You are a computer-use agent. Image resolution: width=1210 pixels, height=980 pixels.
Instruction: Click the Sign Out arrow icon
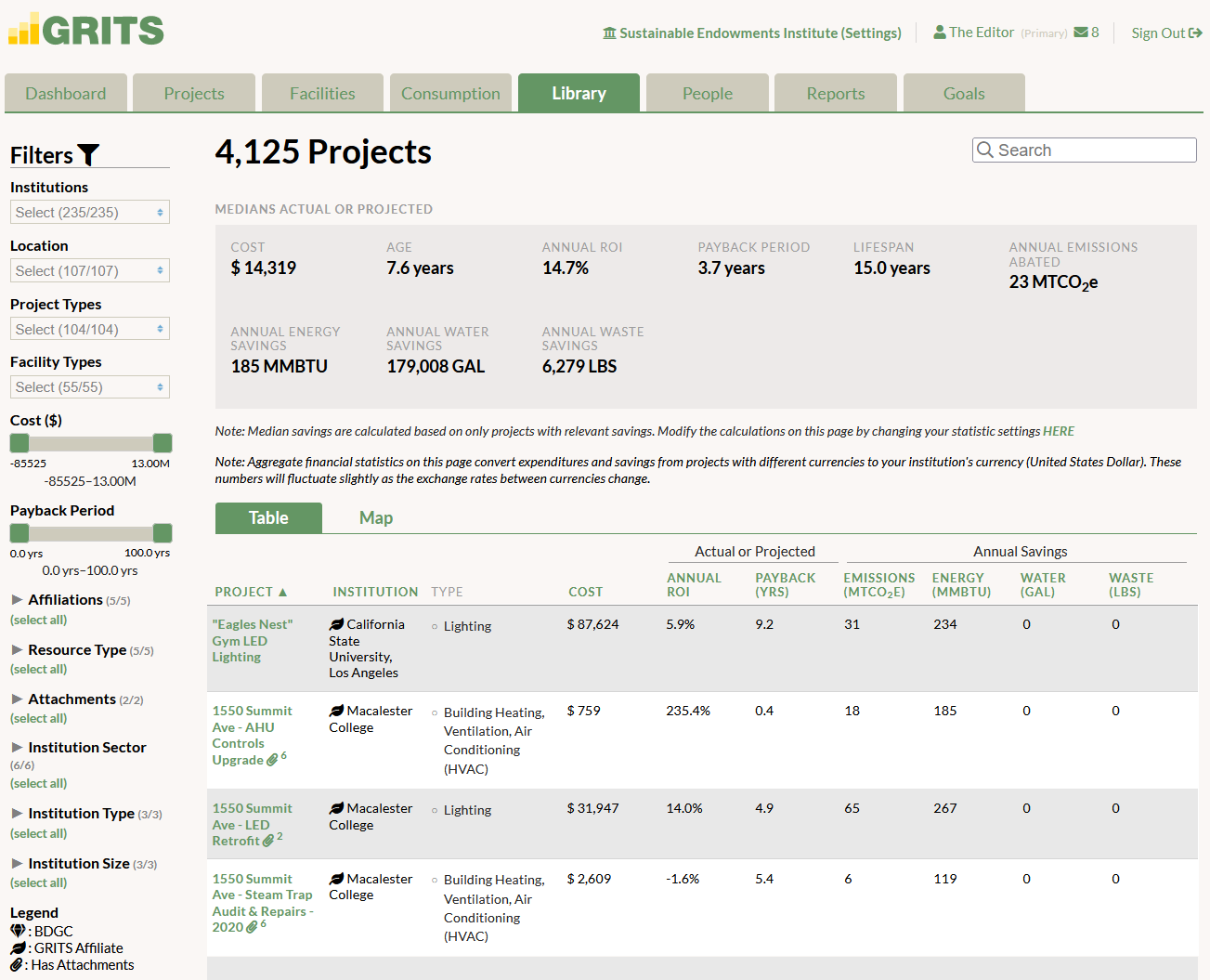click(1195, 33)
